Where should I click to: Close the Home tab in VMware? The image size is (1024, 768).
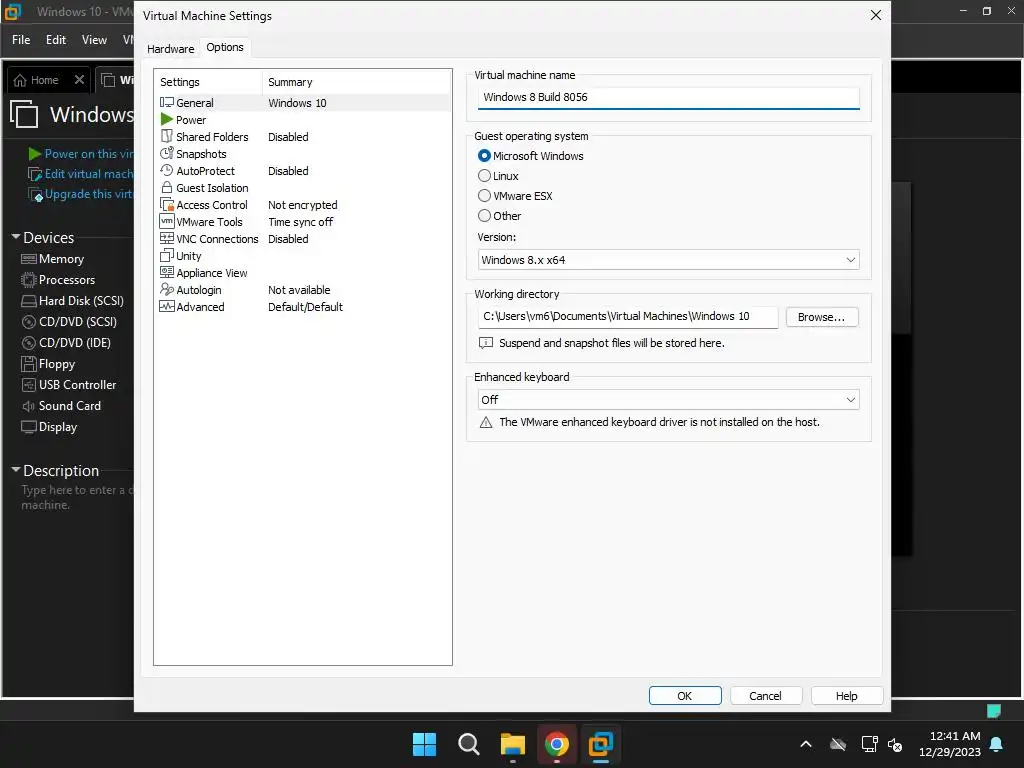point(79,80)
